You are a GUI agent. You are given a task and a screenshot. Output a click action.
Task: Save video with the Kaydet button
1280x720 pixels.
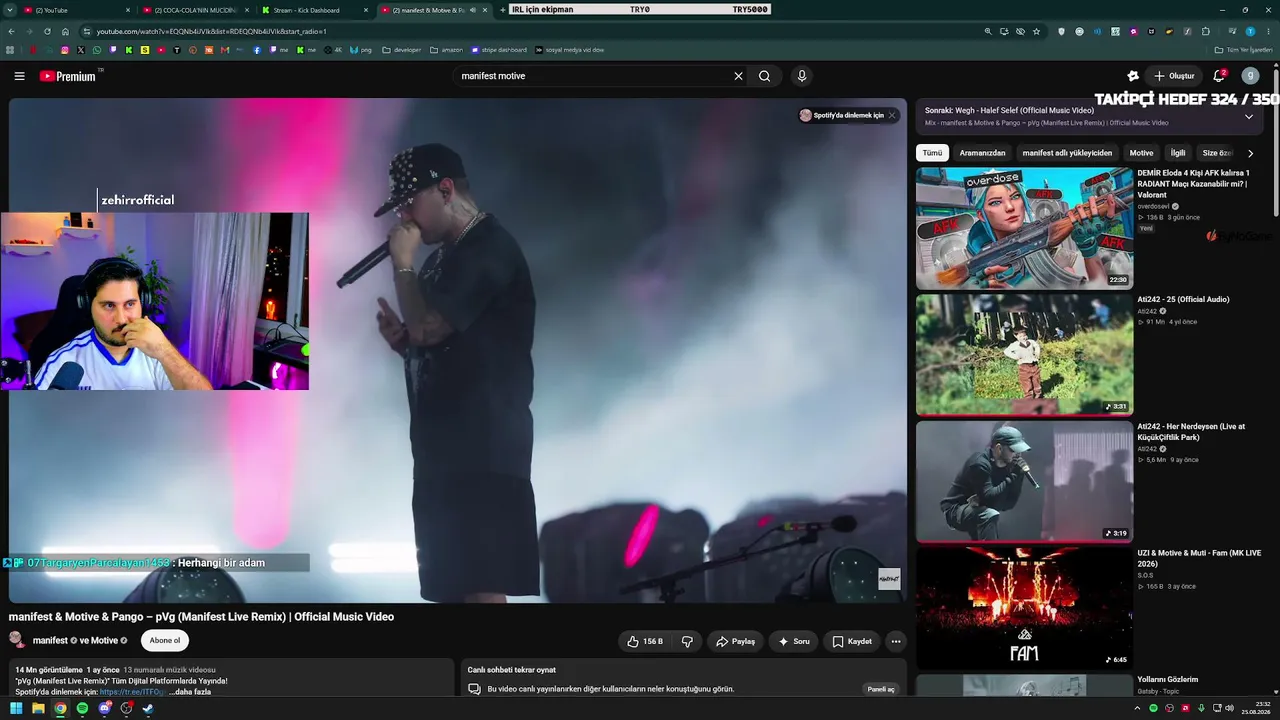[852, 641]
